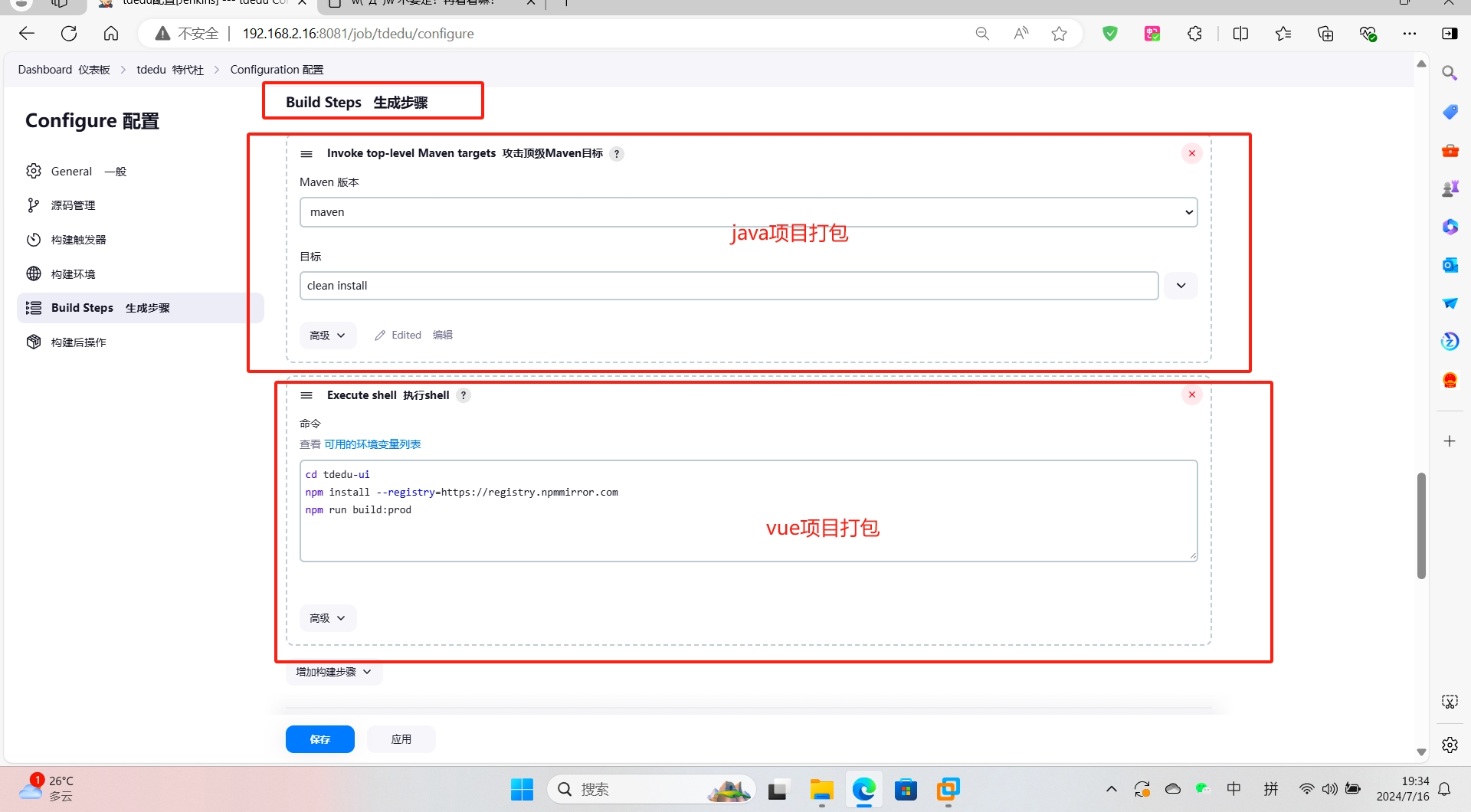Open browser settings and more menu
Viewport: 1471px width, 812px height.
coord(1410,34)
